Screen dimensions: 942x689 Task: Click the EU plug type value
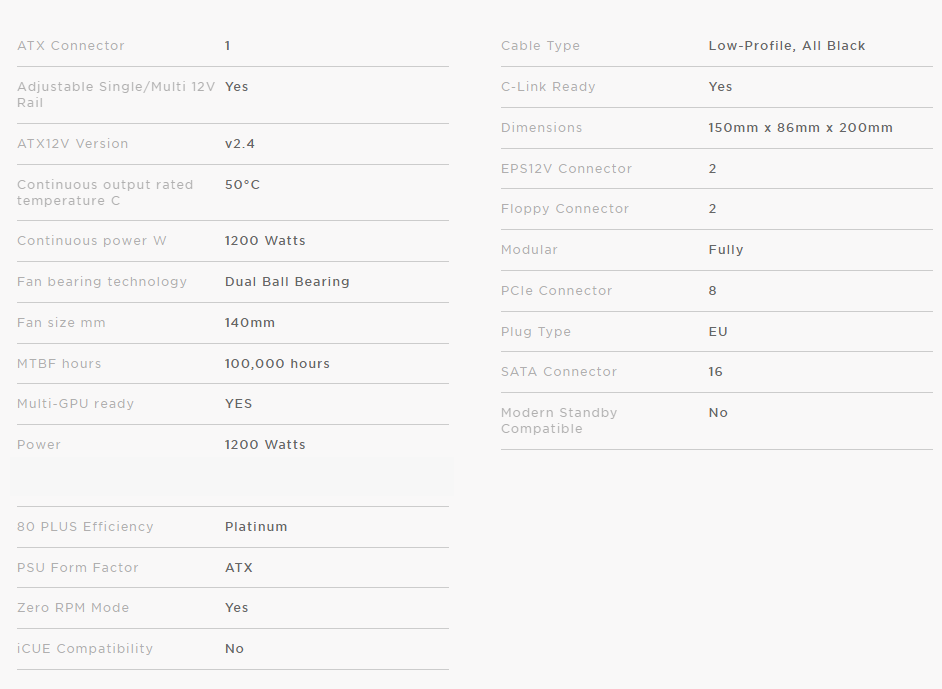[x=718, y=332]
